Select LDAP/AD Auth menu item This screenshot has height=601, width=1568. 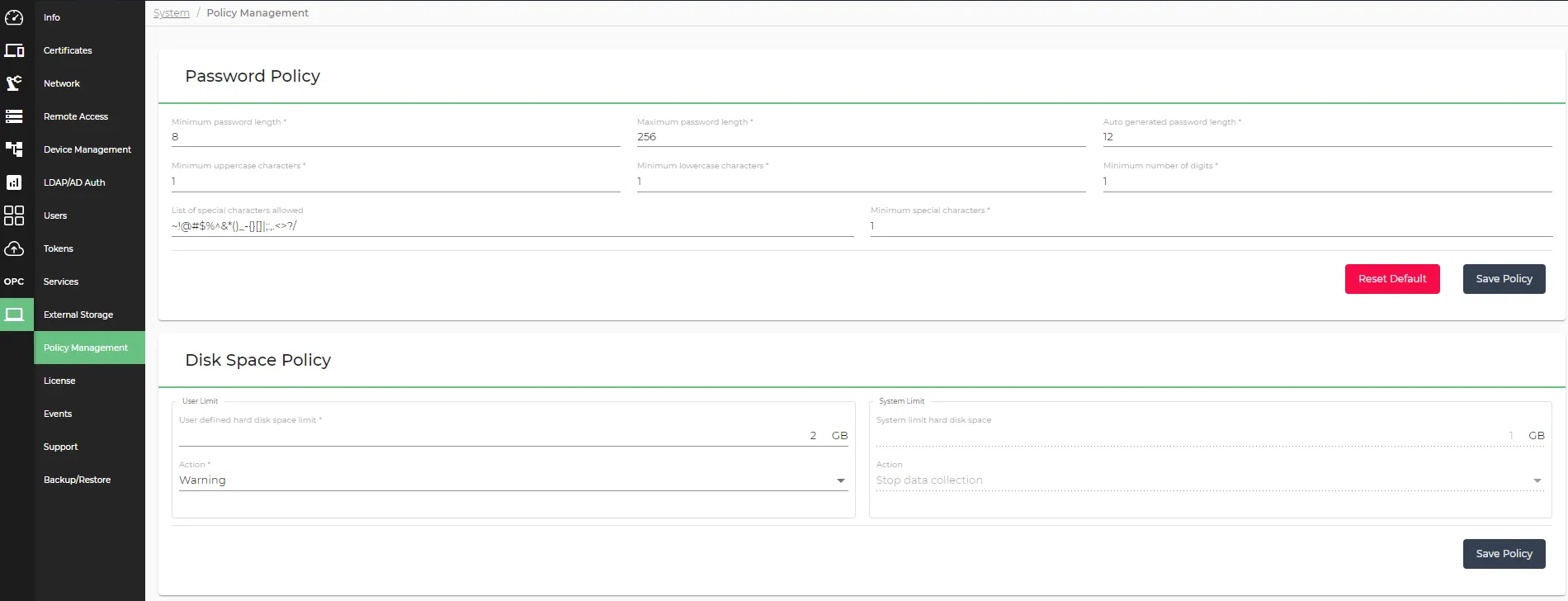[x=90, y=182]
